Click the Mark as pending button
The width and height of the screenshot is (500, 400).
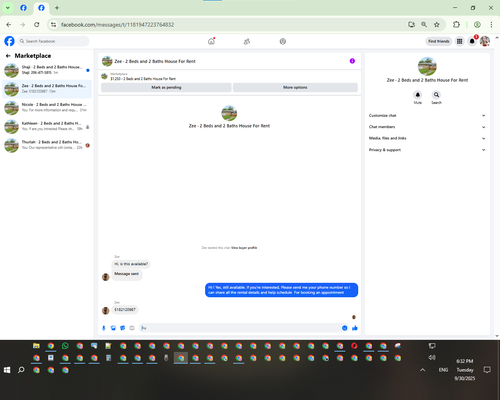coord(166,87)
